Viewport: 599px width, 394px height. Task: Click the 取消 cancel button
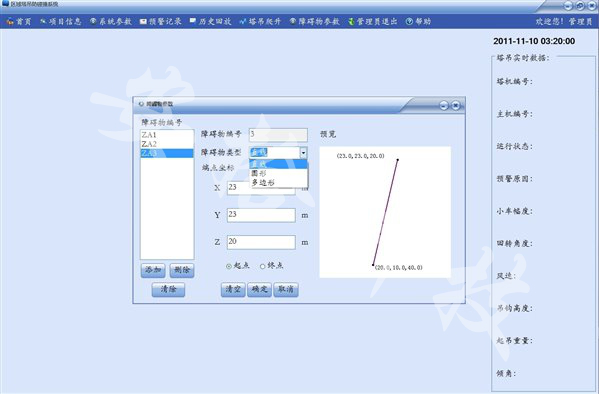click(286, 289)
